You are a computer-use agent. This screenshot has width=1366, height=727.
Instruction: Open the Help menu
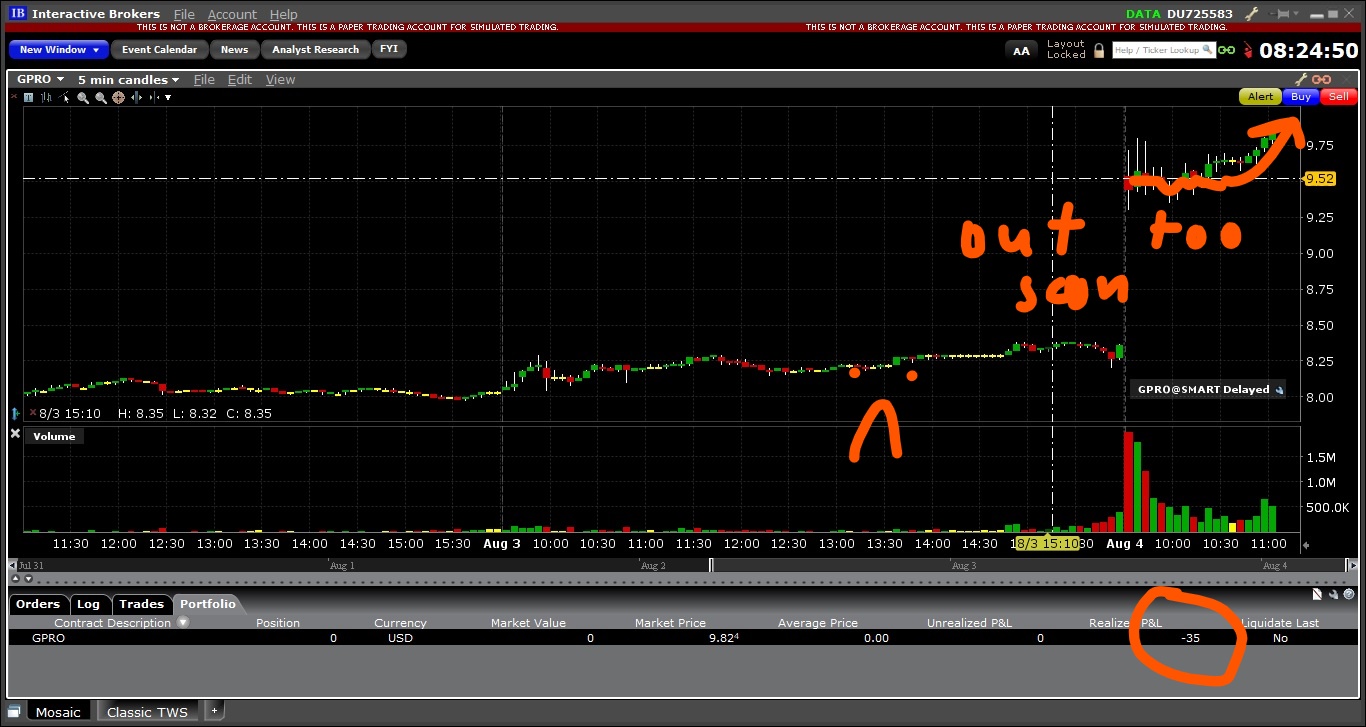pyautogui.click(x=283, y=14)
